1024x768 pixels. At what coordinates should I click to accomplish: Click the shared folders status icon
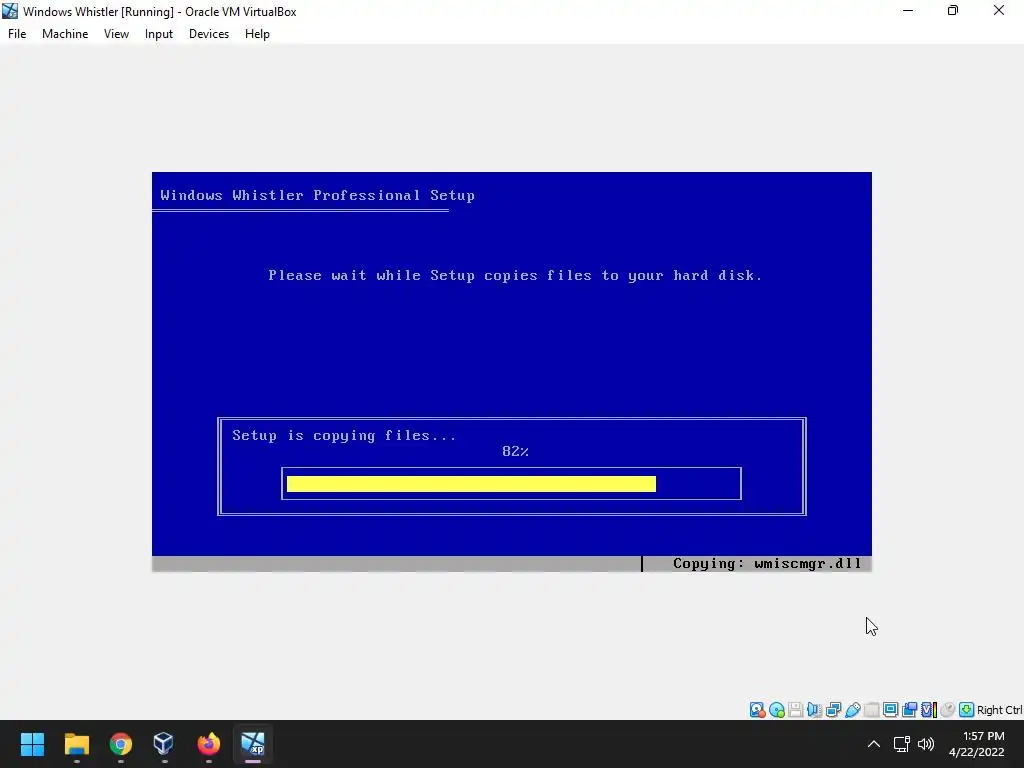871,710
